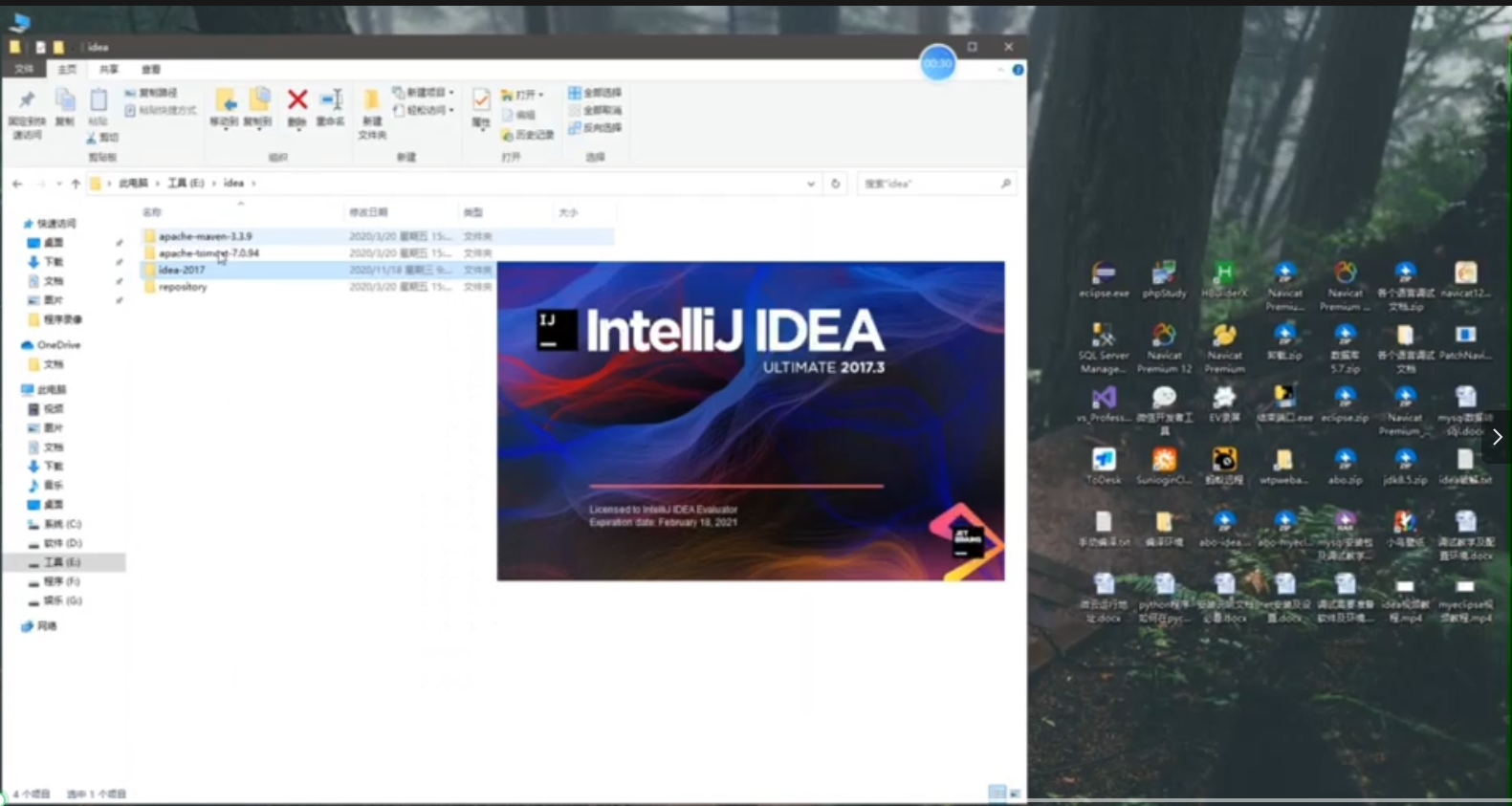Screen dimensions: 1512x806
Task: Expand chevron after idea in address path
Action: (x=253, y=184)
